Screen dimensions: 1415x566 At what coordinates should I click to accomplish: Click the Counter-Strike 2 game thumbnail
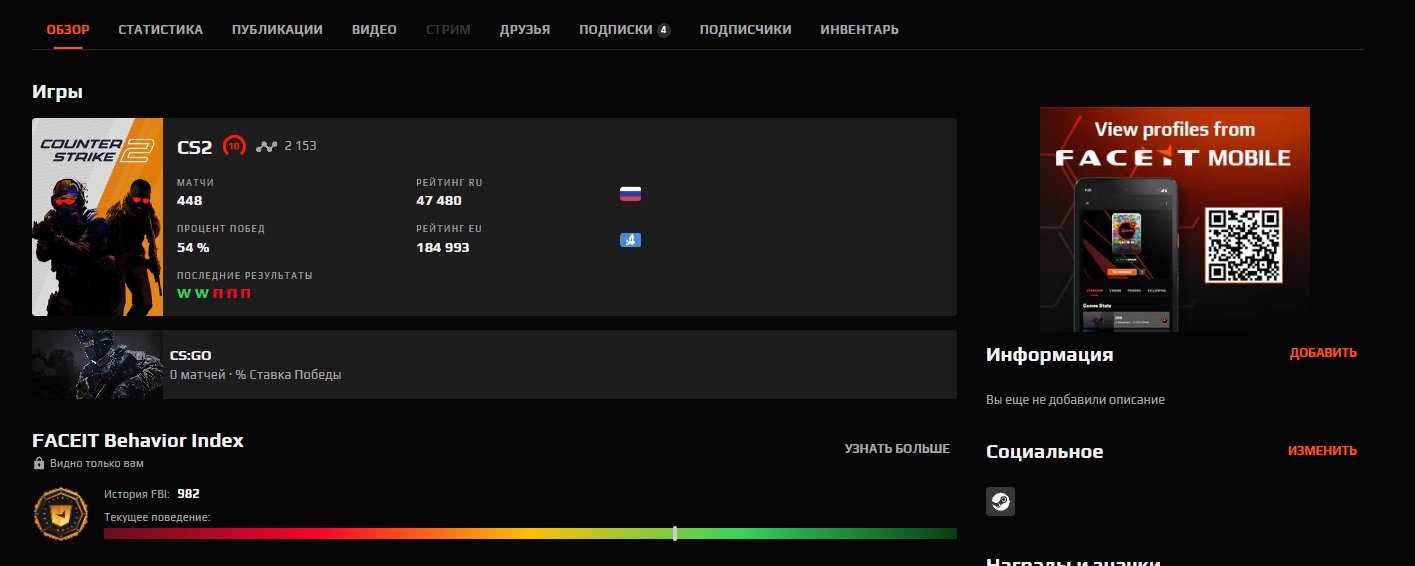point(97,217)
